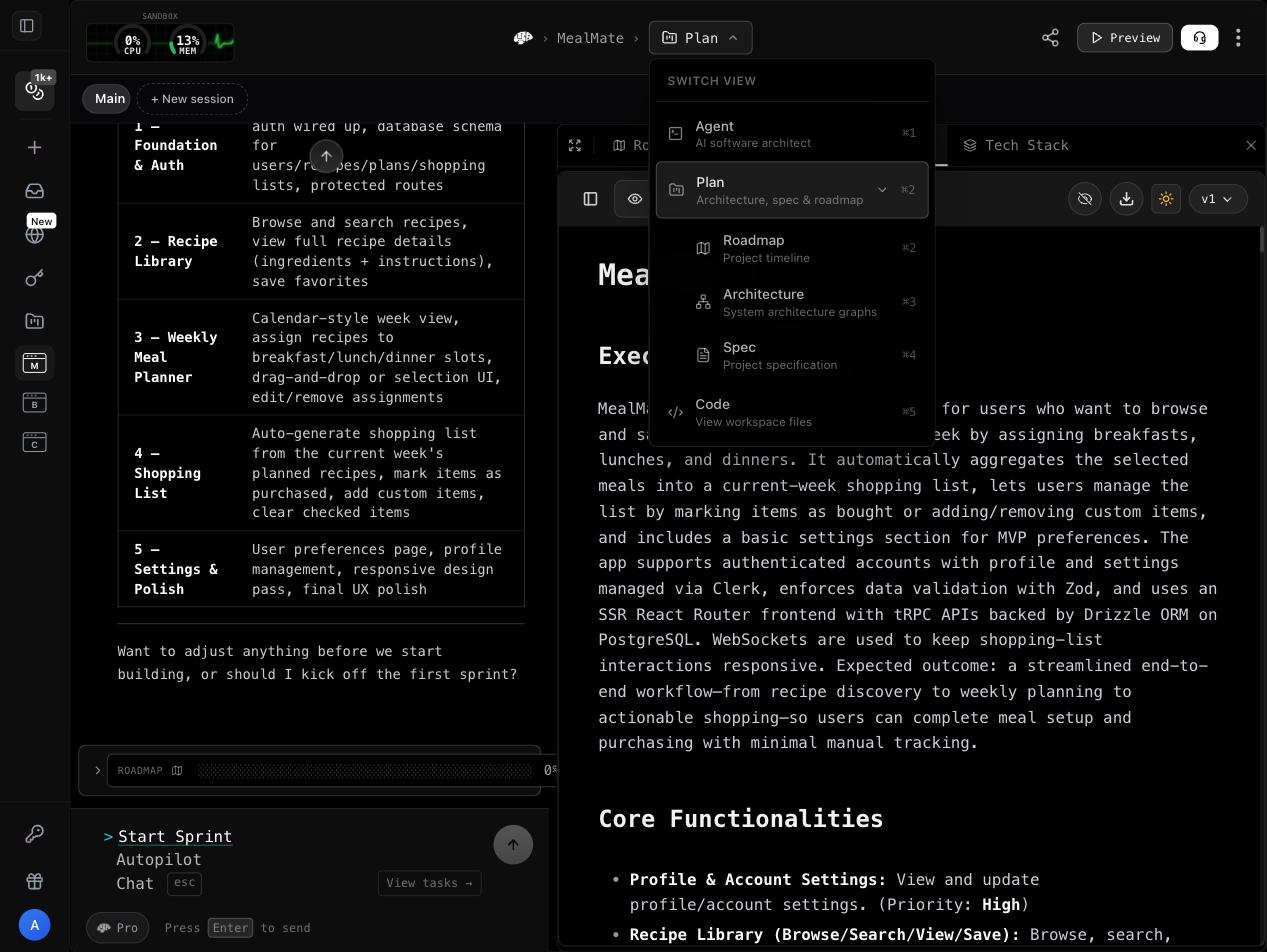This screenshot has height=952, width=1267.
Task: Send message with the round arrow button
Action: (513, 845)
